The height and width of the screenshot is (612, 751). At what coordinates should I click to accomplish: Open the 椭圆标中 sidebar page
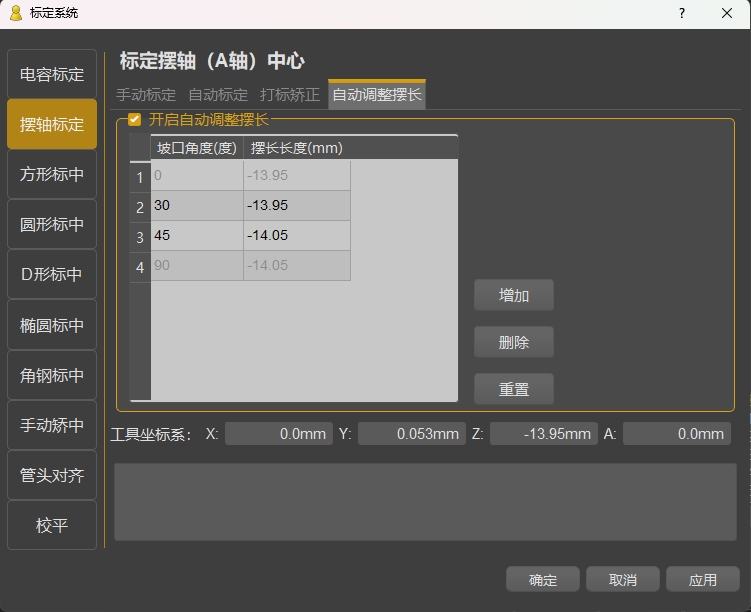coord(52,325)
